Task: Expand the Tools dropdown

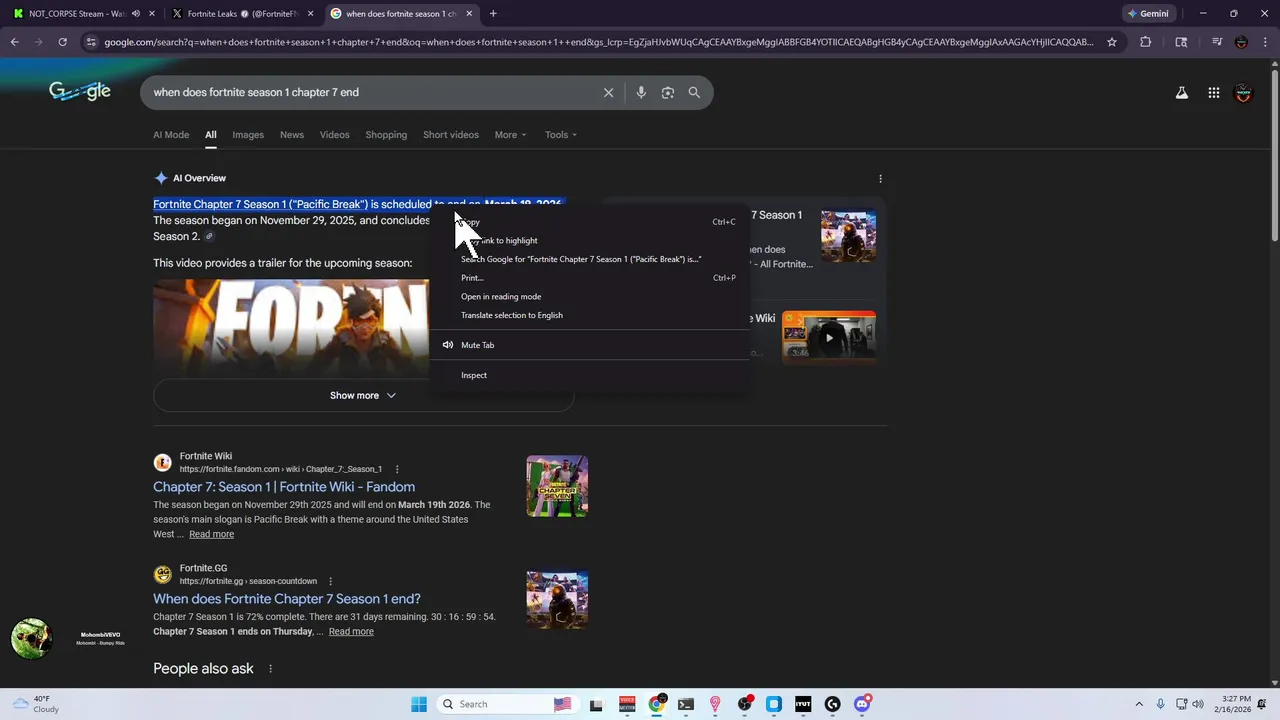Action: (561, 135)
